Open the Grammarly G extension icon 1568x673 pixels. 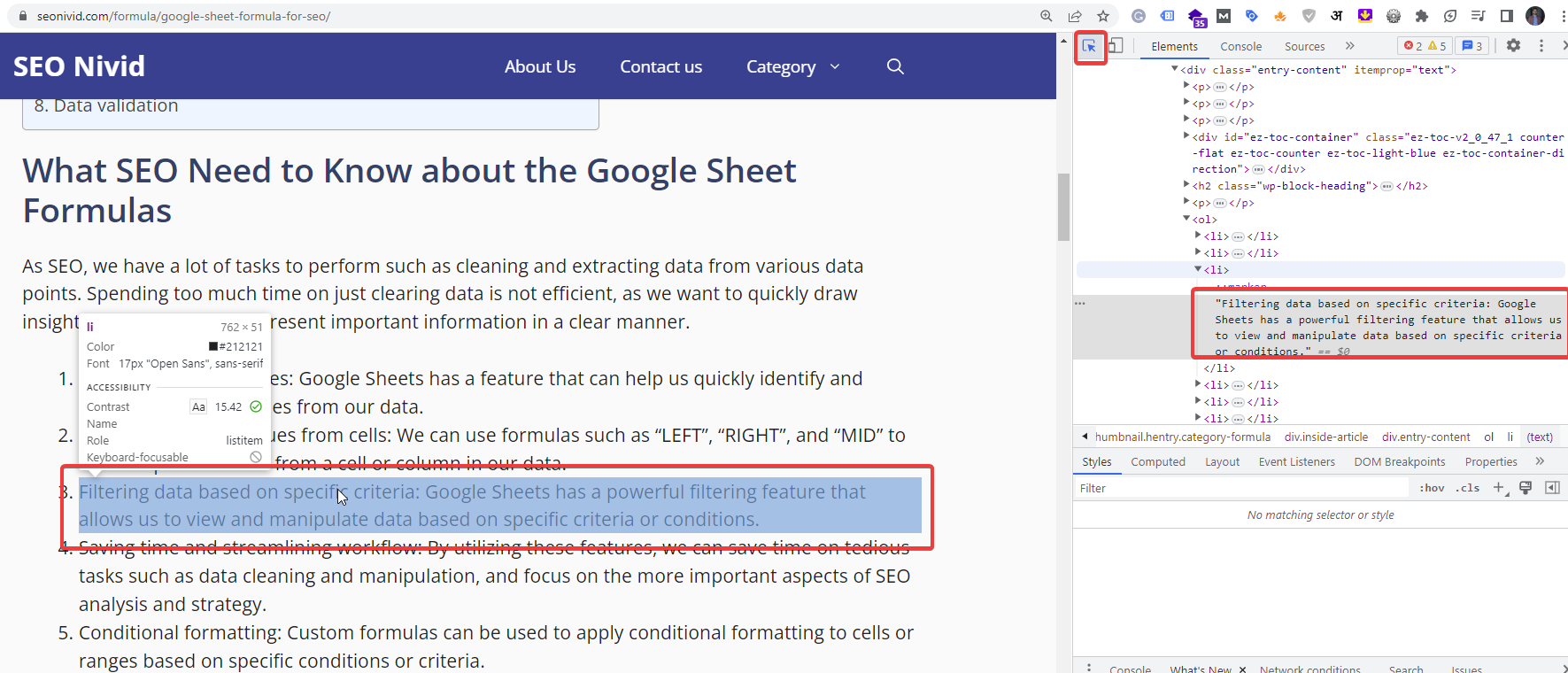click(1139, 16)
